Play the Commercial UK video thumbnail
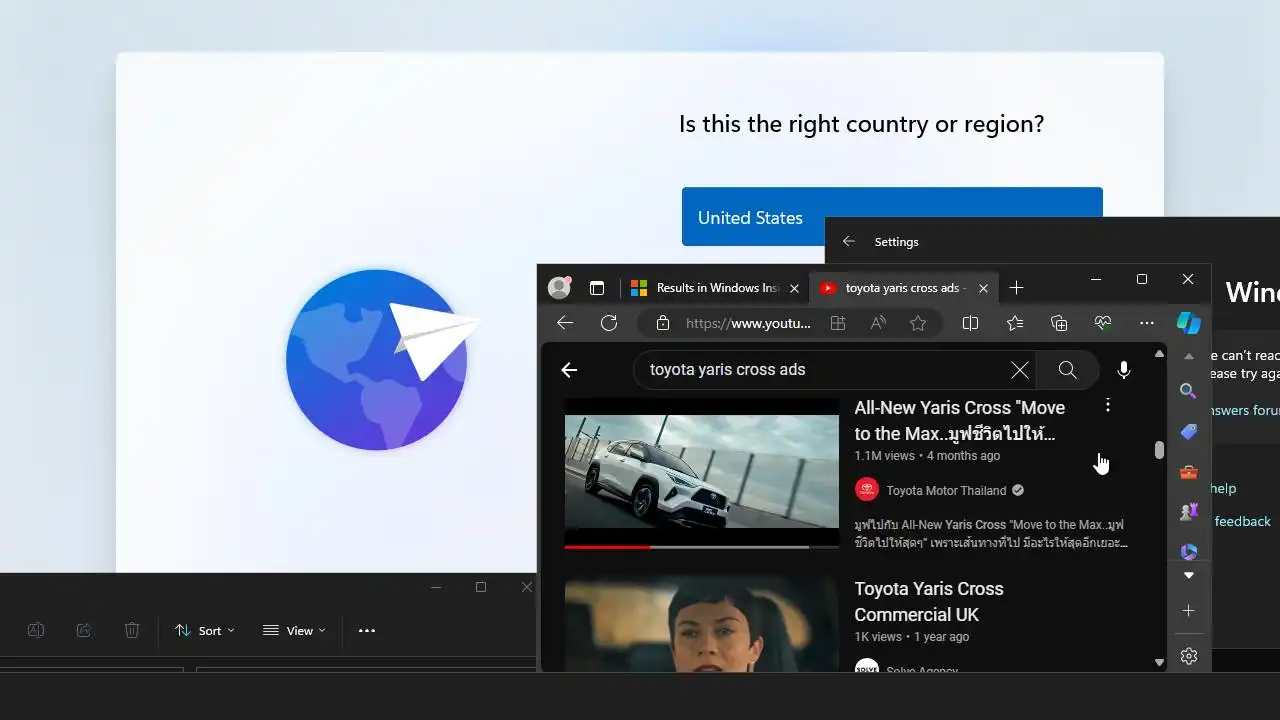This screenshot has width=1280, height=720. pos(702,625)
